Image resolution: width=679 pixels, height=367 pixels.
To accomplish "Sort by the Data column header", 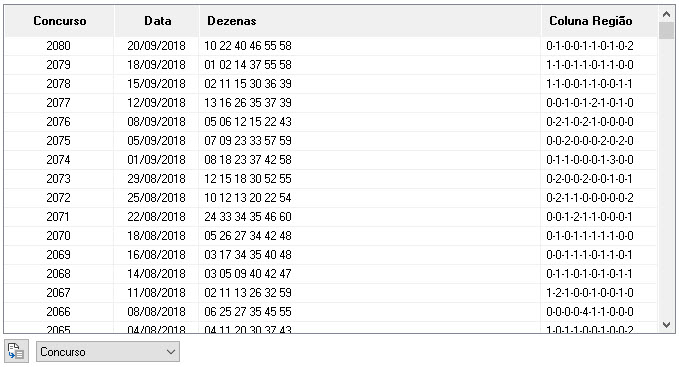I will [x=157, y=21].
